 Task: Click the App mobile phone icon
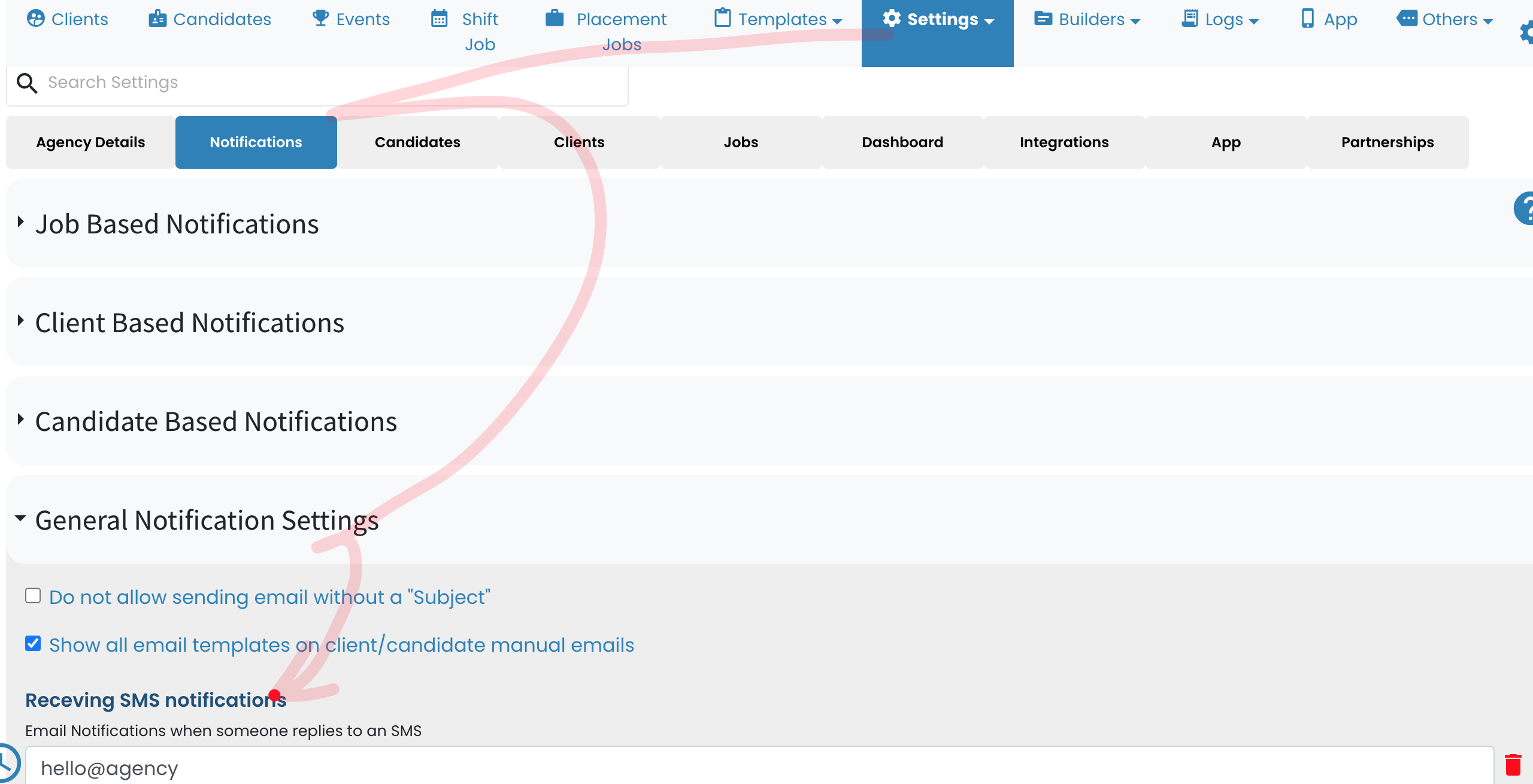[x=1308, y=19]
